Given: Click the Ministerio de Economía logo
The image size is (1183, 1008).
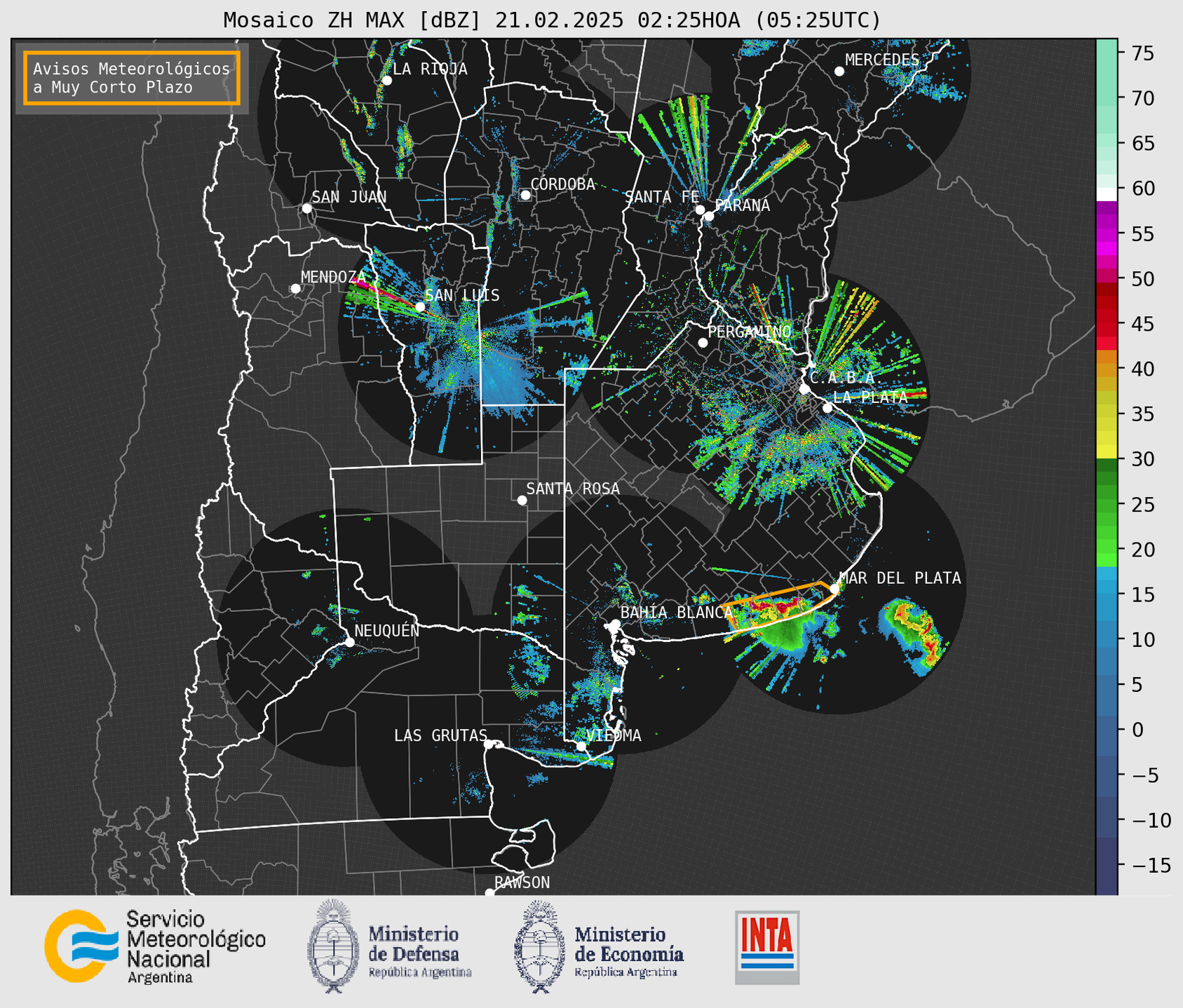Looking at the screenshot, I should click(600, 946).
